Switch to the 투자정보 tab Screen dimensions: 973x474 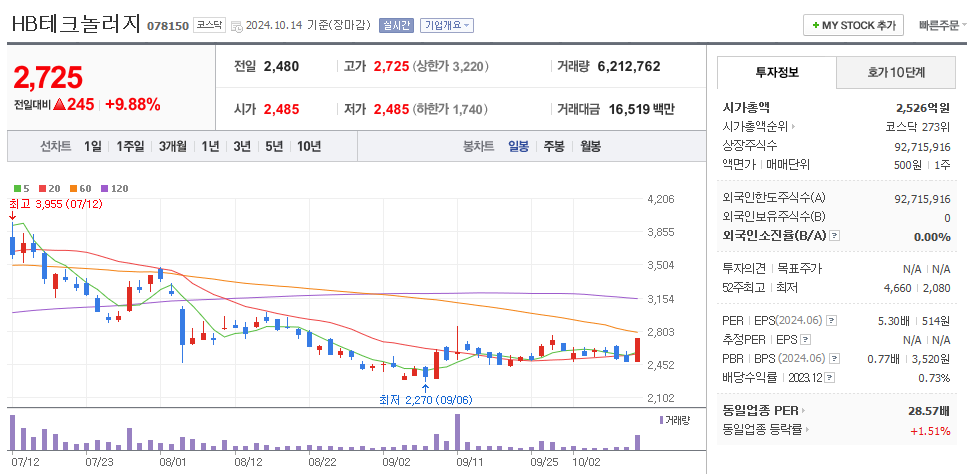(777, 73)
